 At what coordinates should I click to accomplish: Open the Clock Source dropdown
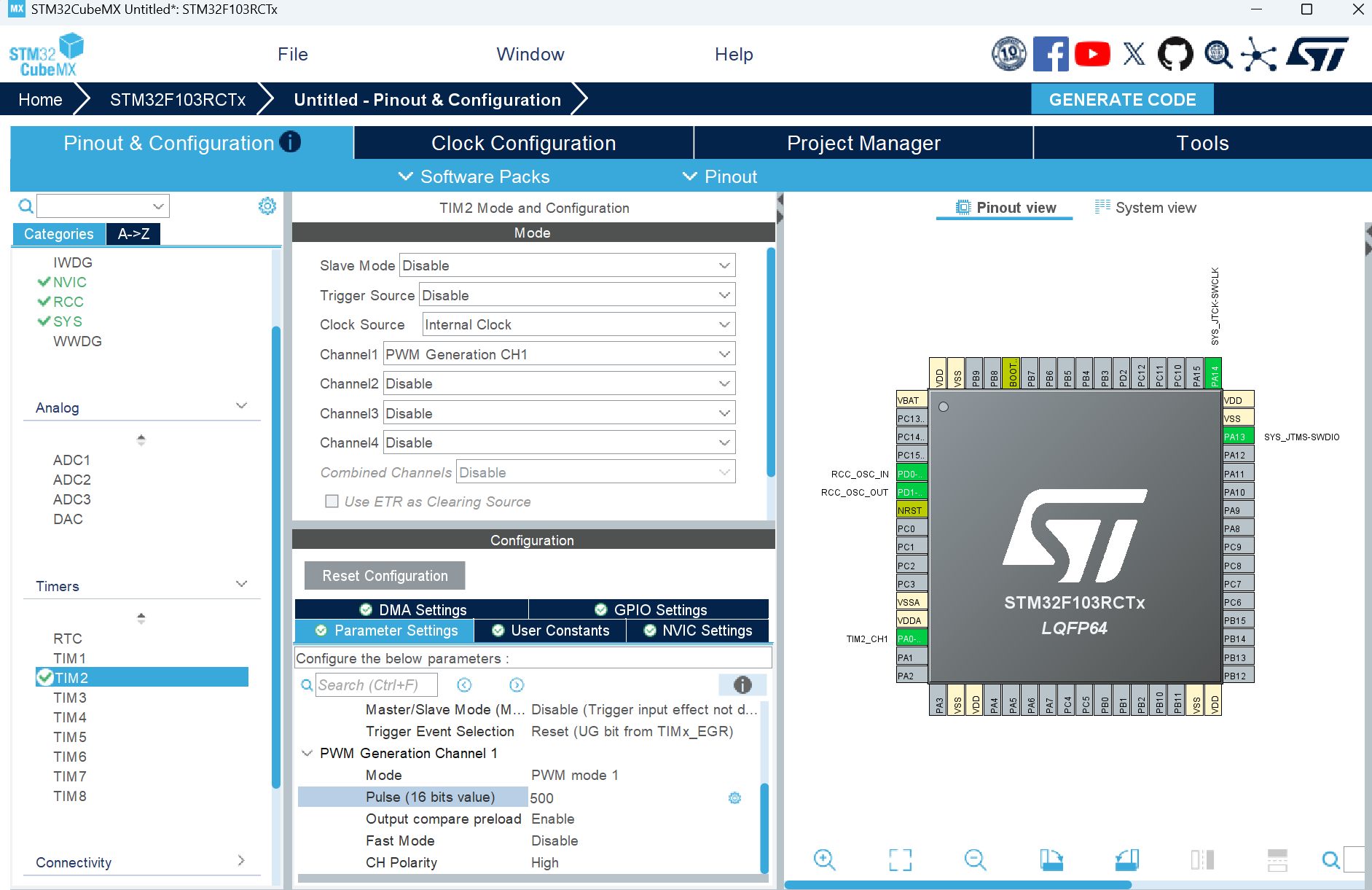point(579,324)
